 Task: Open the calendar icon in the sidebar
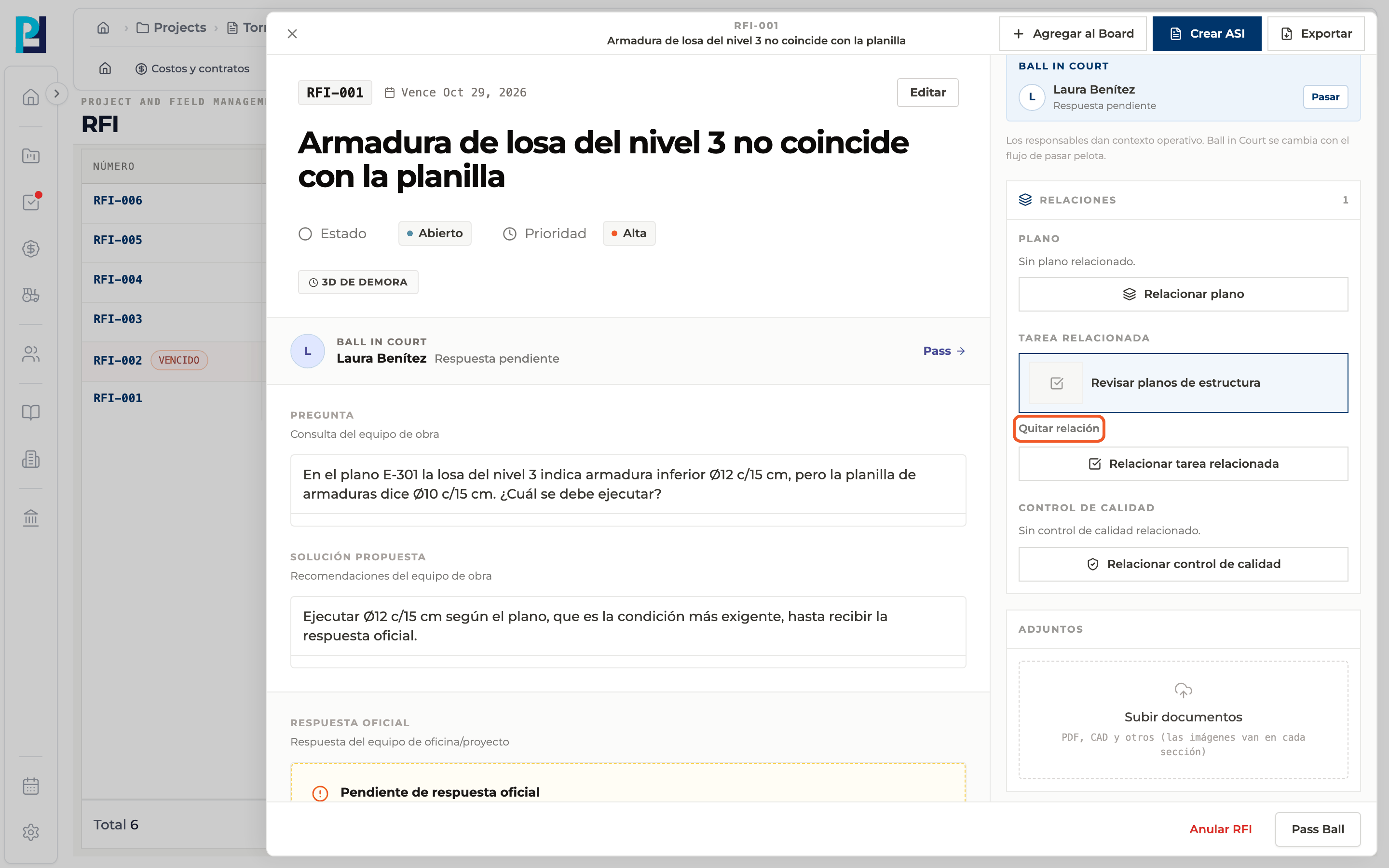pos(31,786)
